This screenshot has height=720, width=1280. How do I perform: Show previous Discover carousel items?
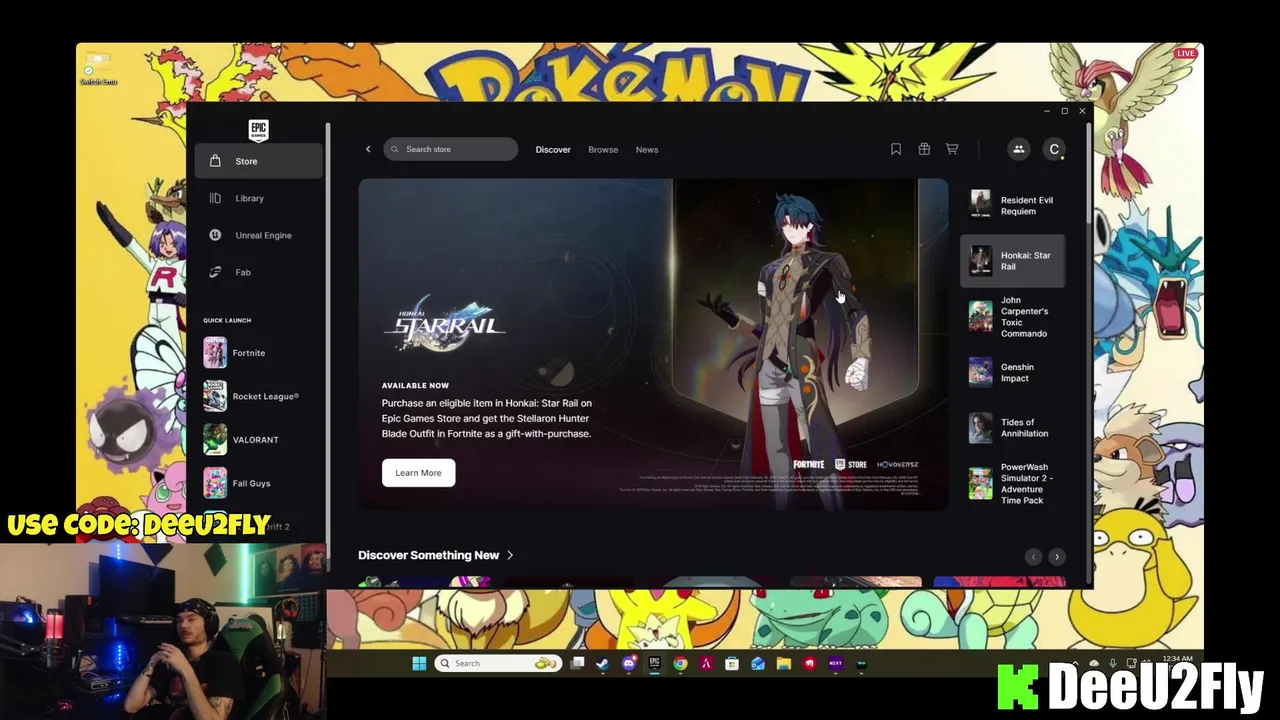[1033, 557]
